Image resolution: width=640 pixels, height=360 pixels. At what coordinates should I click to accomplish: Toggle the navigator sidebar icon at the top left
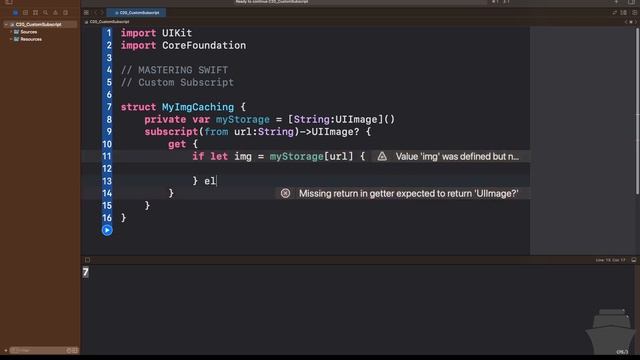9,2
